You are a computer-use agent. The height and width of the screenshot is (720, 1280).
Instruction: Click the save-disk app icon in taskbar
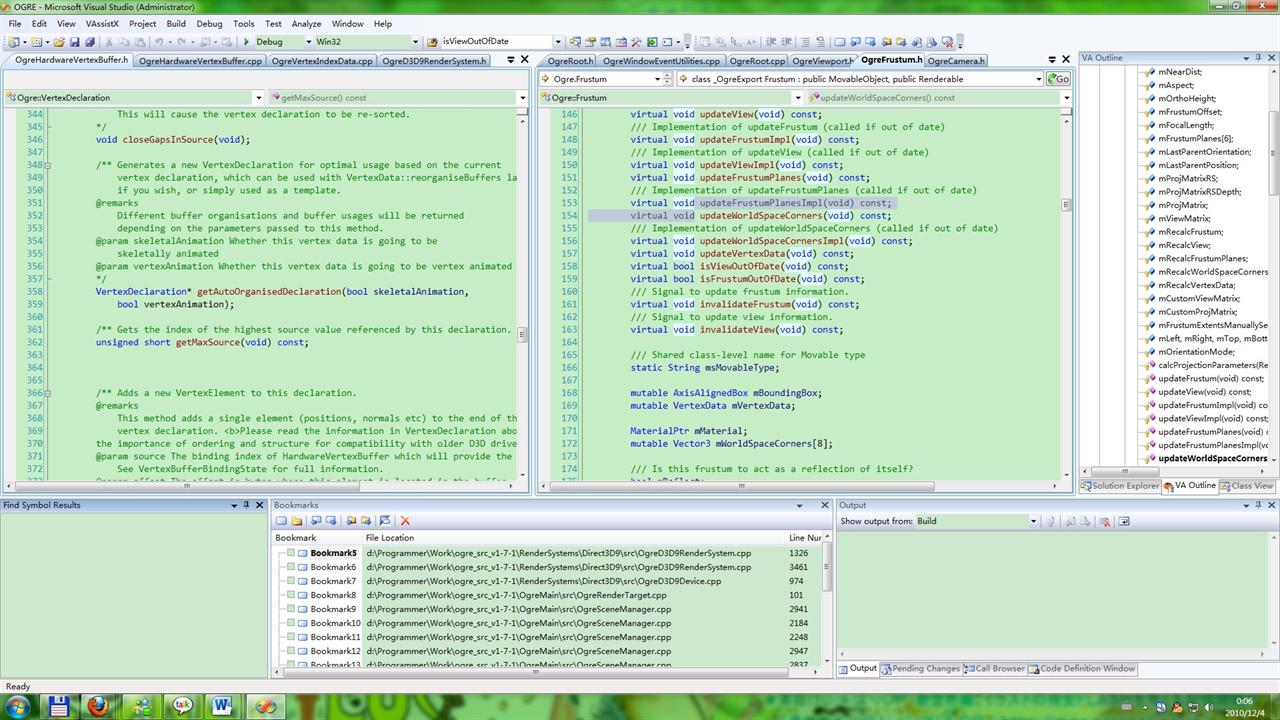(59, 706)
